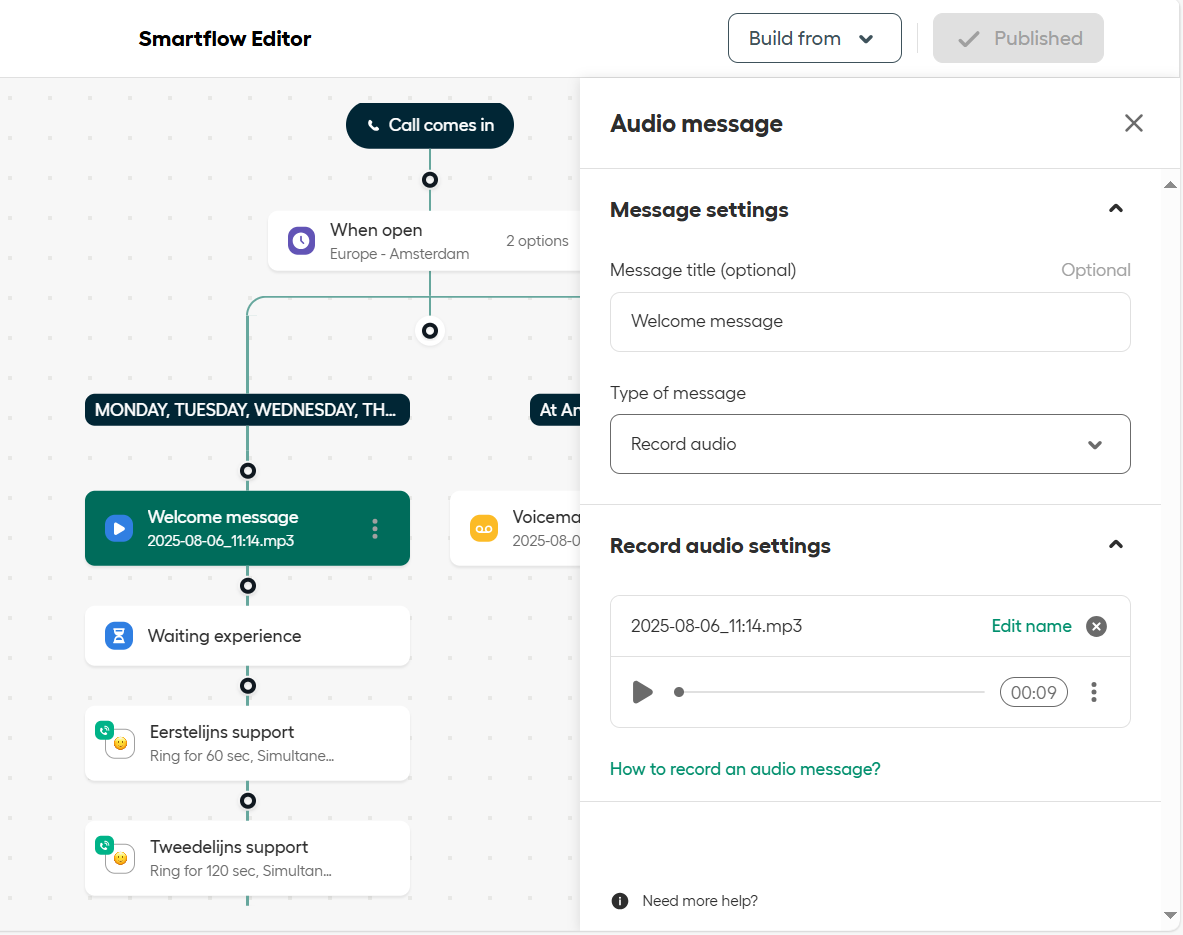Click Edit name for the audio file
The height and width of the screenshot is (935, 1183).
coord(1031,626)
